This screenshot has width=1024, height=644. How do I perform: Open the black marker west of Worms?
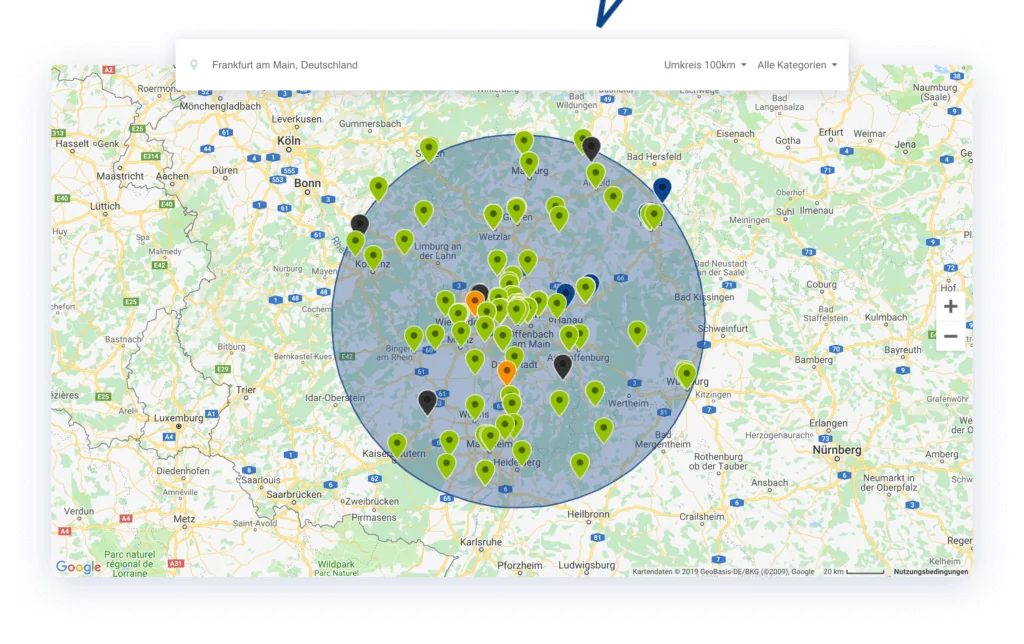427,401
